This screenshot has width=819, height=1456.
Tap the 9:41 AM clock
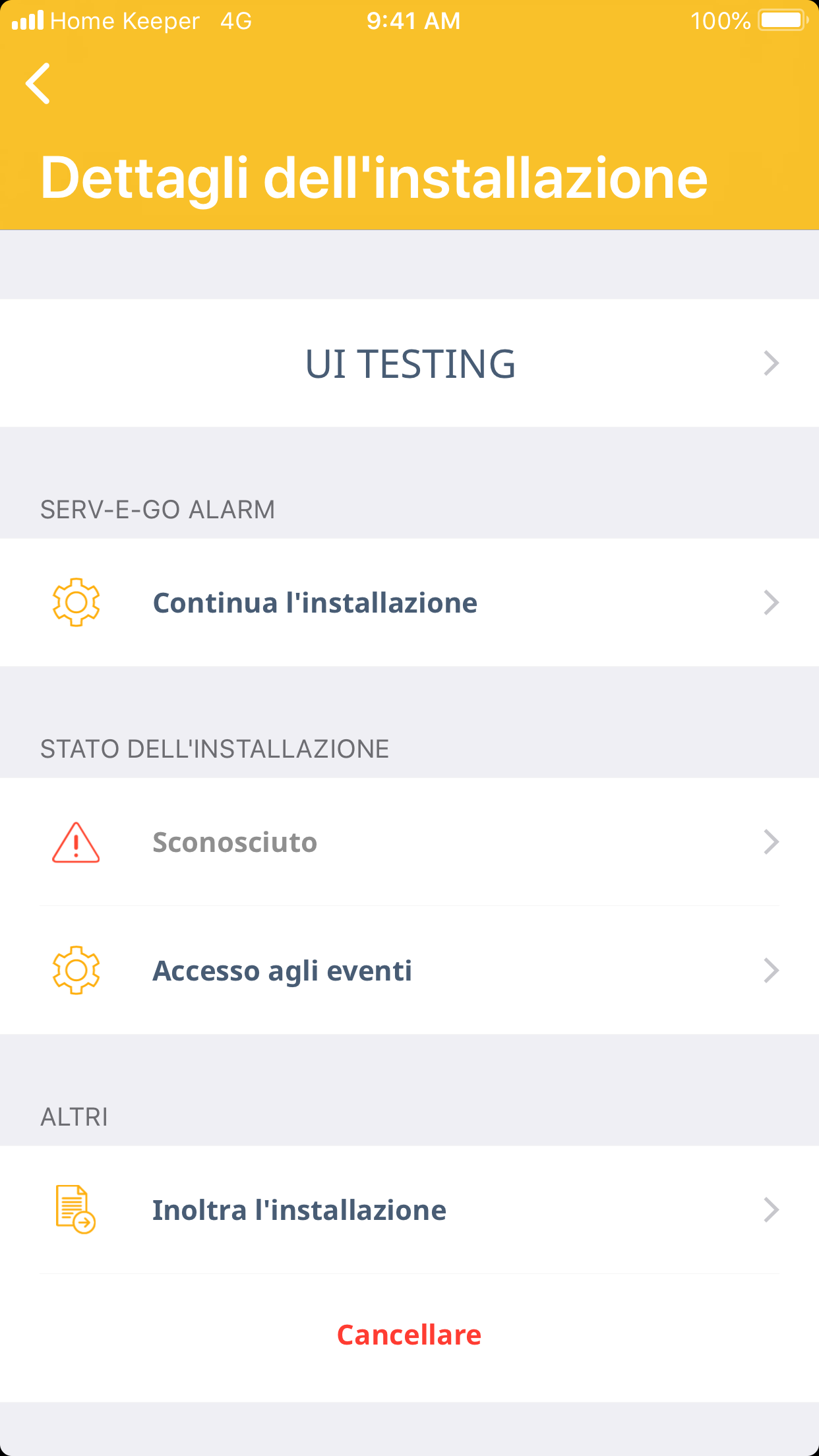(x=413, y=21)
